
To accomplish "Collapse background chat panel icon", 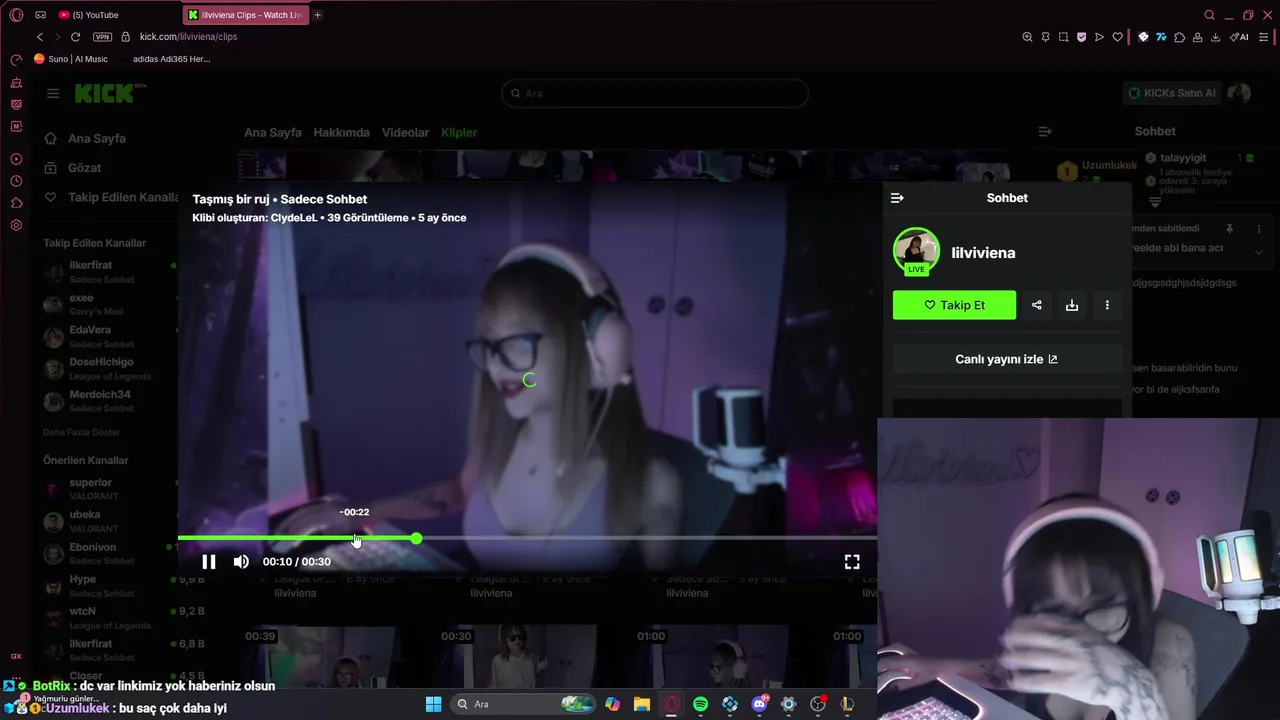I will coord(1045,131).
